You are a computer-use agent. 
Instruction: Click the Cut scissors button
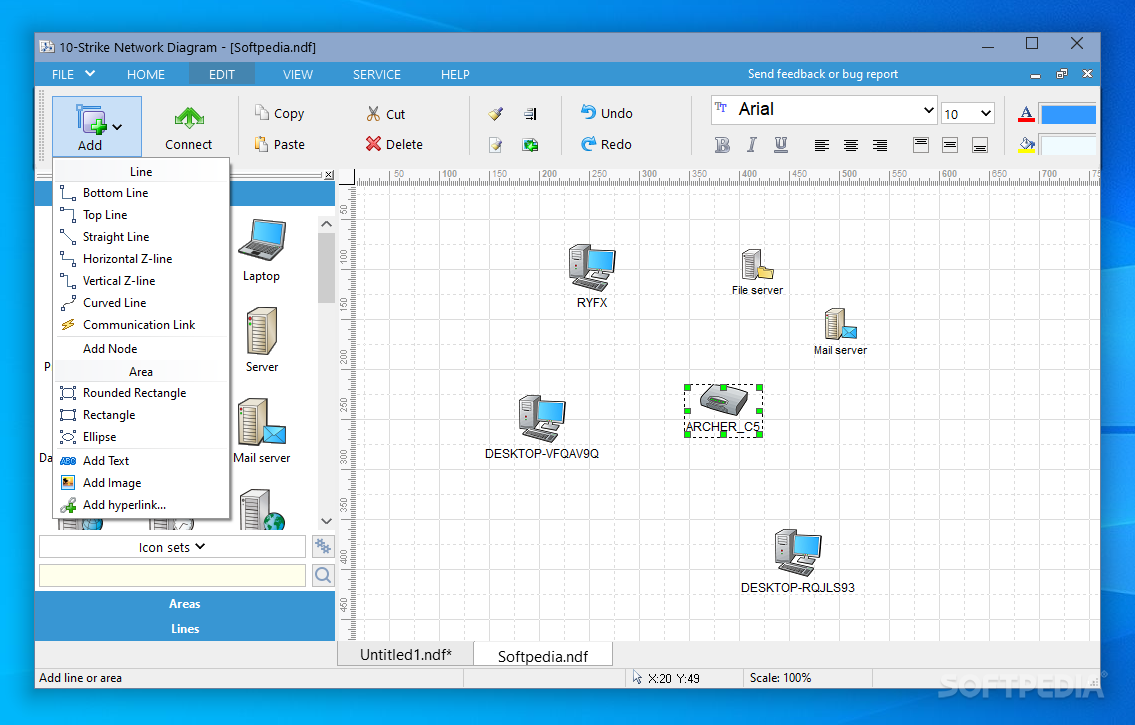tap(386, 114)
